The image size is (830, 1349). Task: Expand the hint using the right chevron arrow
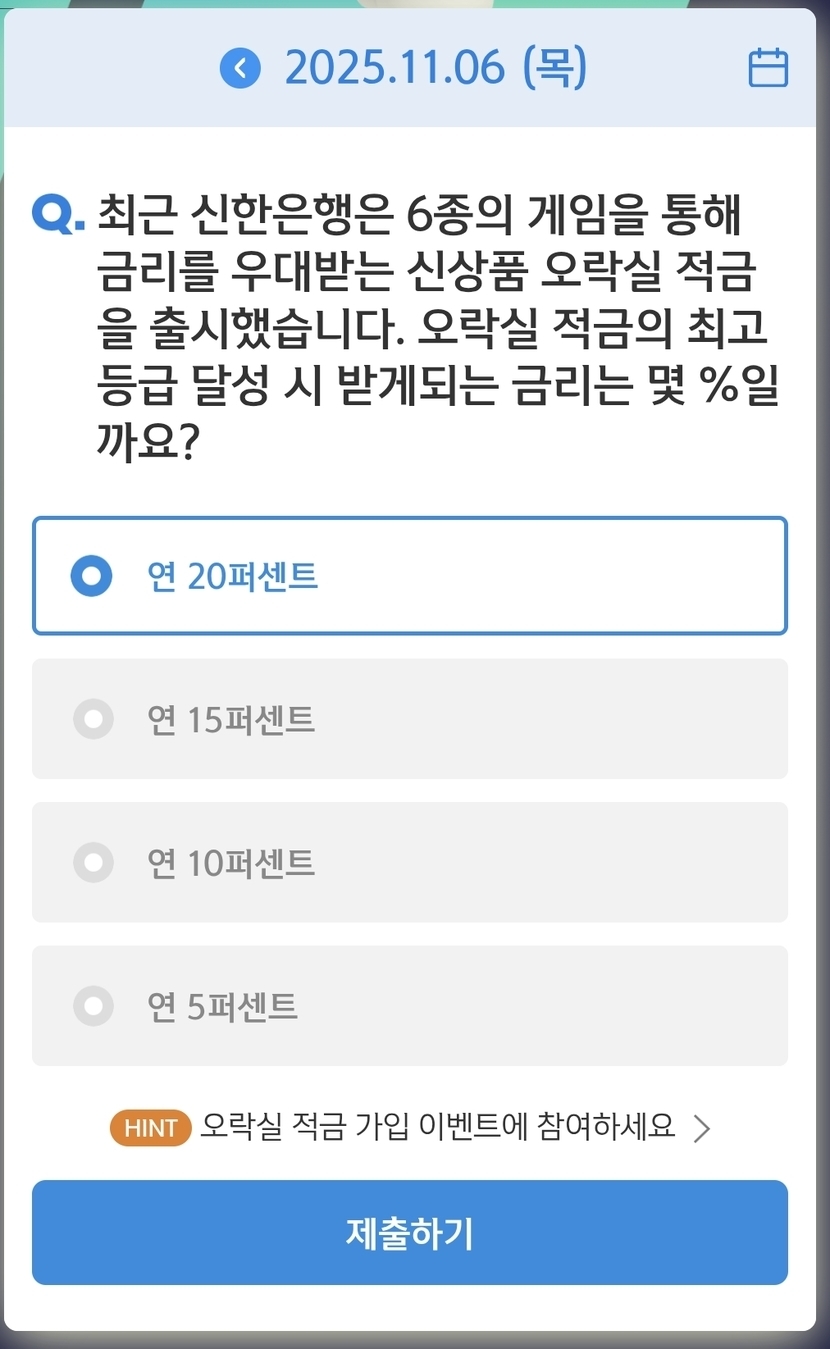click(x=702, y=1129)
